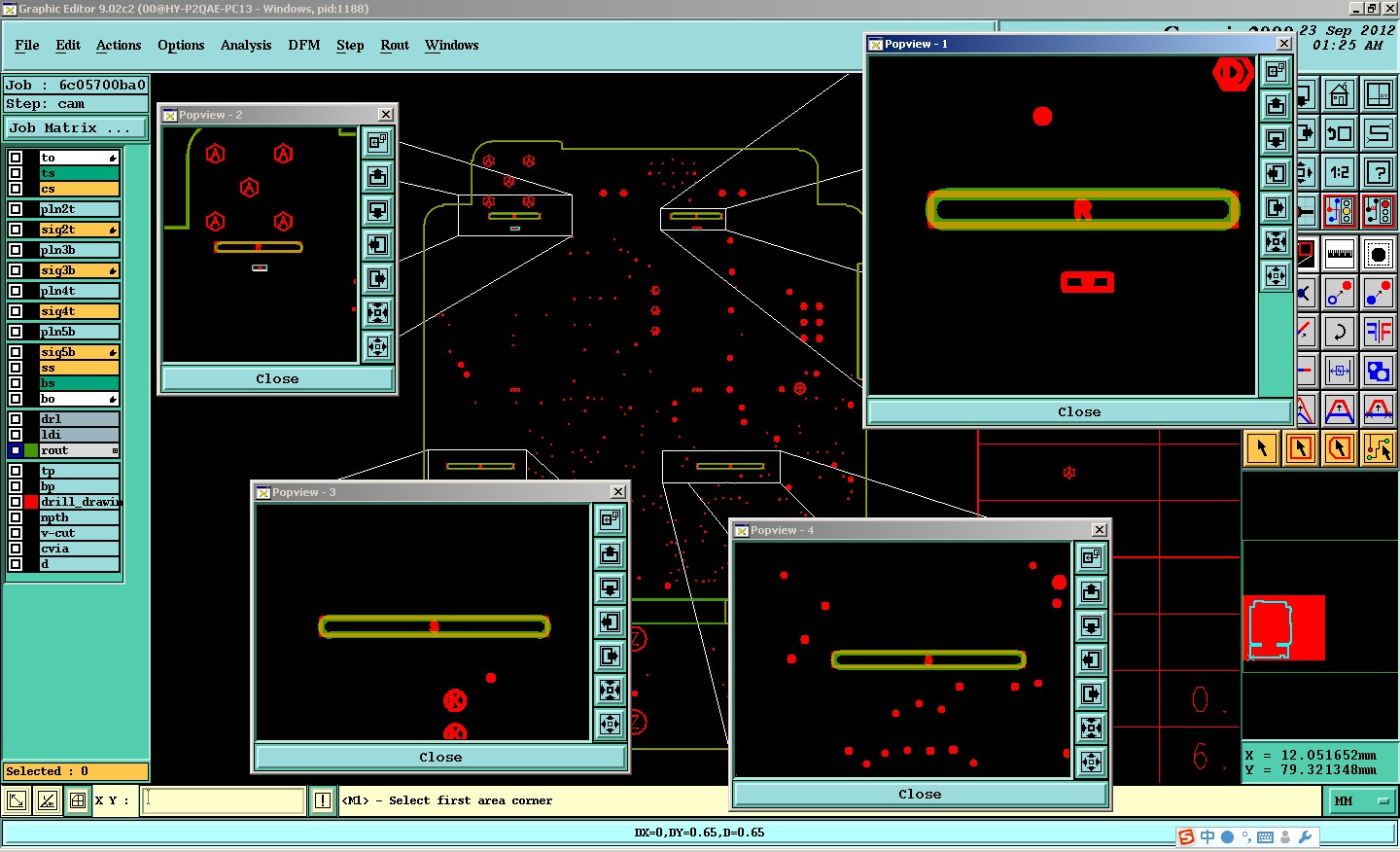The height and width of the screenshot is (852, 1400).
Task: Click the mirrored F flip icon
Action: (x=1379, y=332)
